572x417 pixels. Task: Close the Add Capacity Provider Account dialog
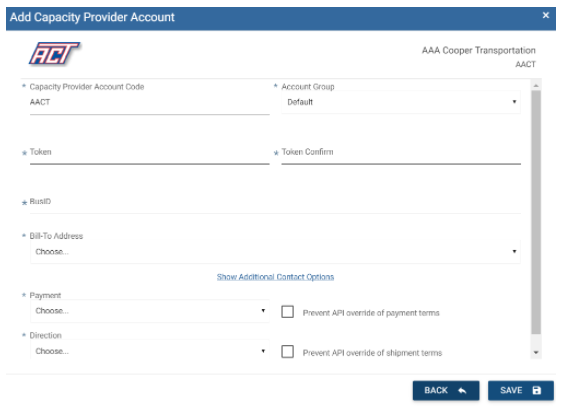coord(546,15)
